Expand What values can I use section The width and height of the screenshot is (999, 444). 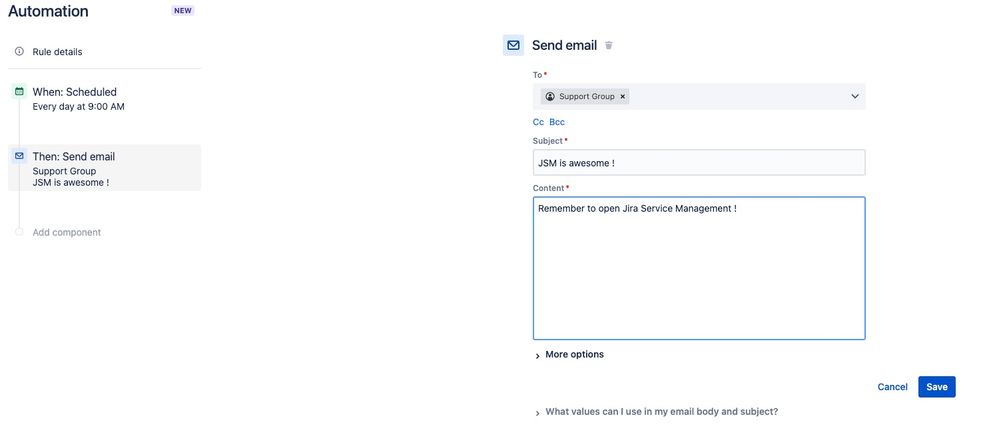point(656,412)
